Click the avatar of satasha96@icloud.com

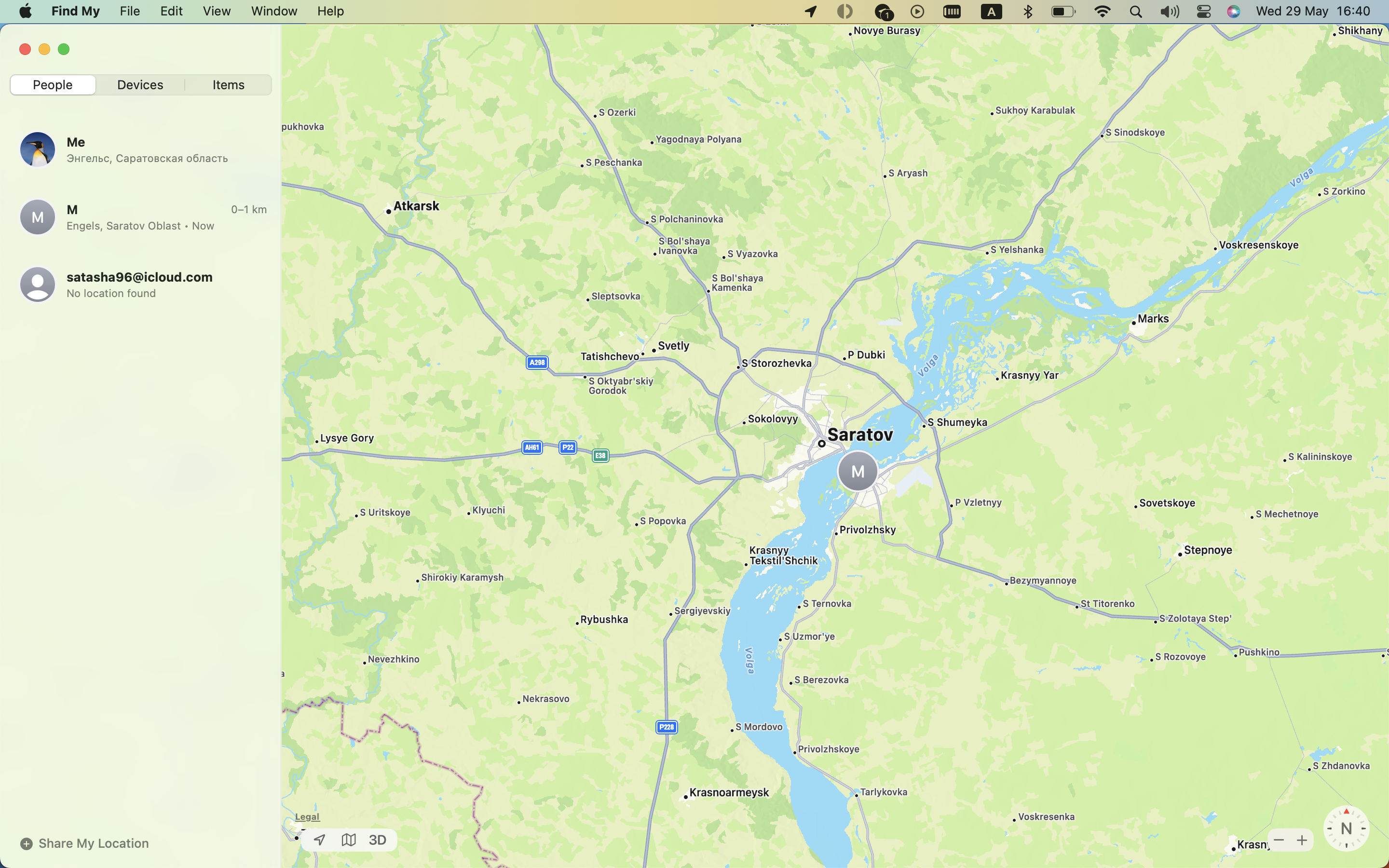tap(37, 284)
